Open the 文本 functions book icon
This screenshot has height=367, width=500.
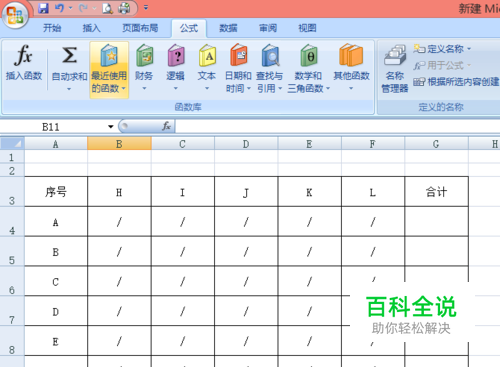point(207,55)
